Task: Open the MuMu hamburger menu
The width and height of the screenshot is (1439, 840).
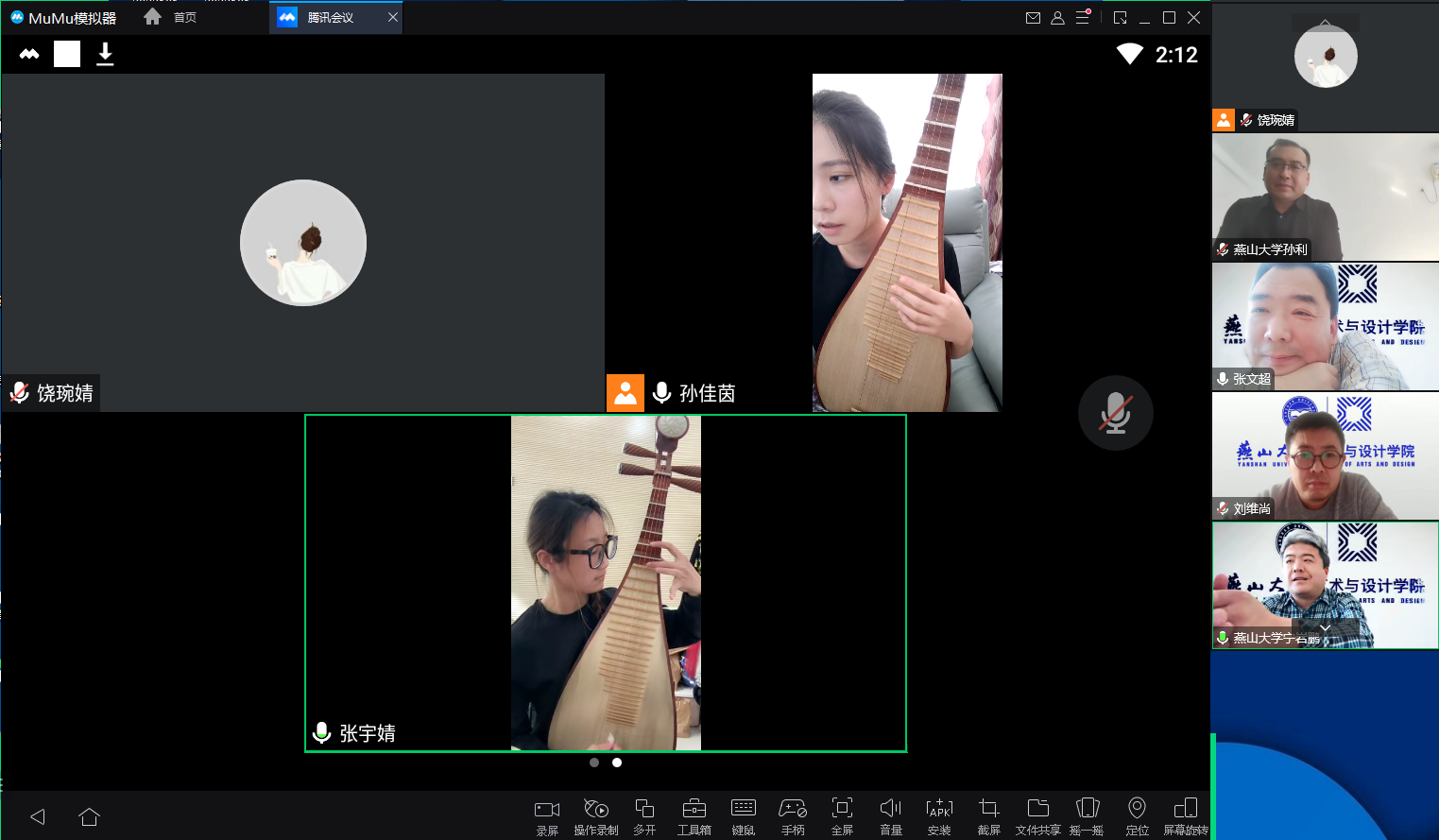Action: click(x=1083, y=18)
